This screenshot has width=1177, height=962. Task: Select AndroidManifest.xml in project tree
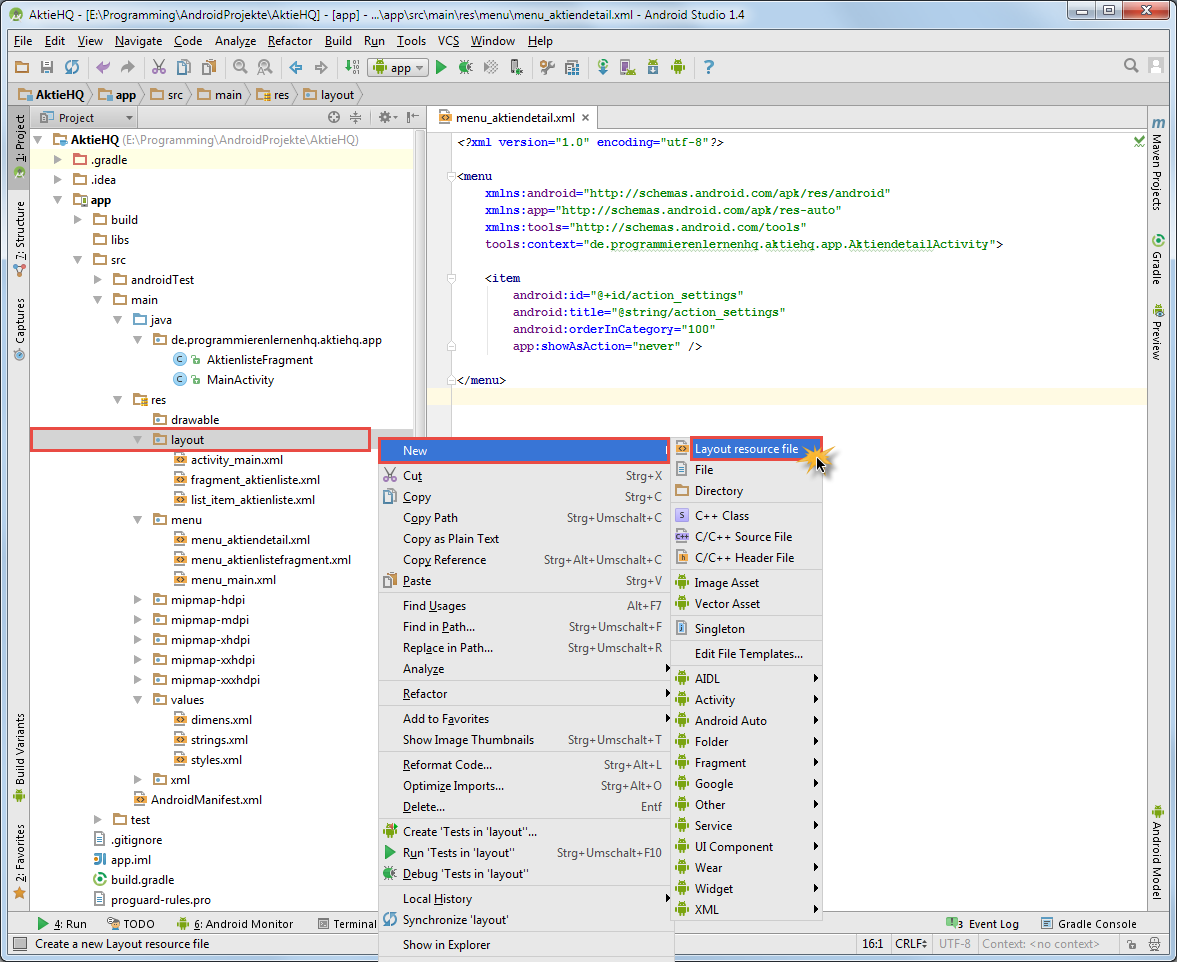click(206, 800)
